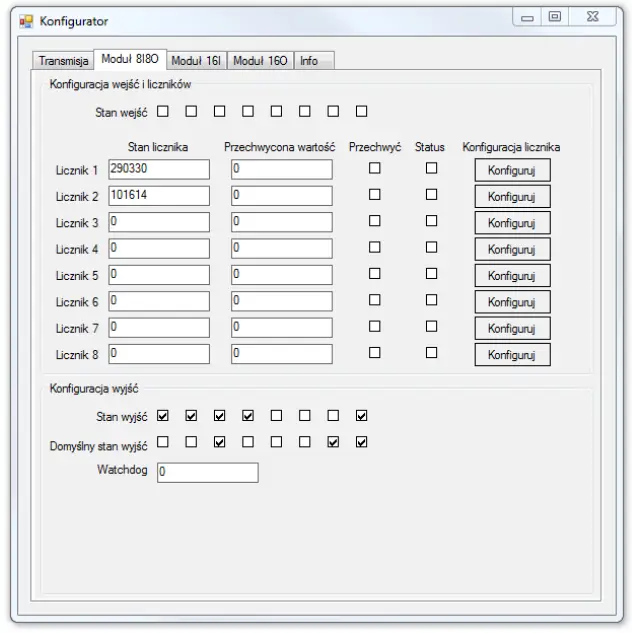Image resolution: width=632 pixels, height=633 pixels.
Task: Click Konfiguruj button for Licznik 3
Action: click(x=513, y=223)
